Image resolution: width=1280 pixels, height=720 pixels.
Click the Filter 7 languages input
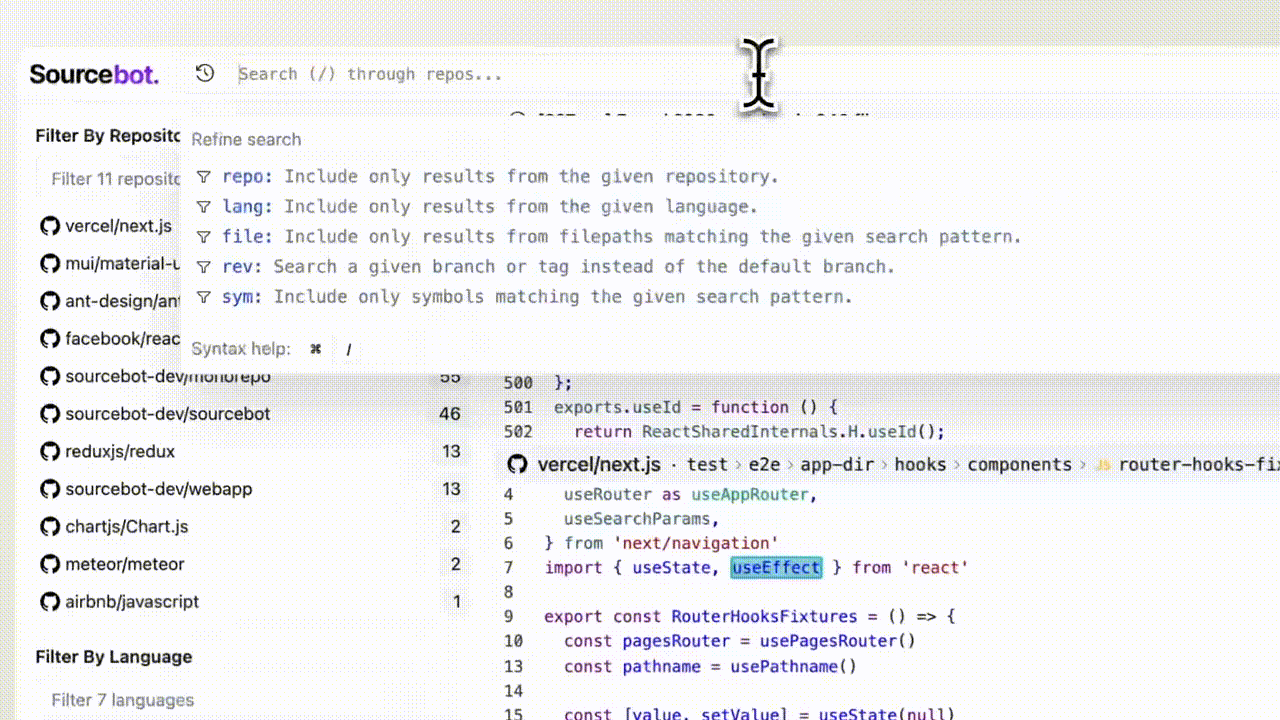pyautogui.click(x=122, y=700)
